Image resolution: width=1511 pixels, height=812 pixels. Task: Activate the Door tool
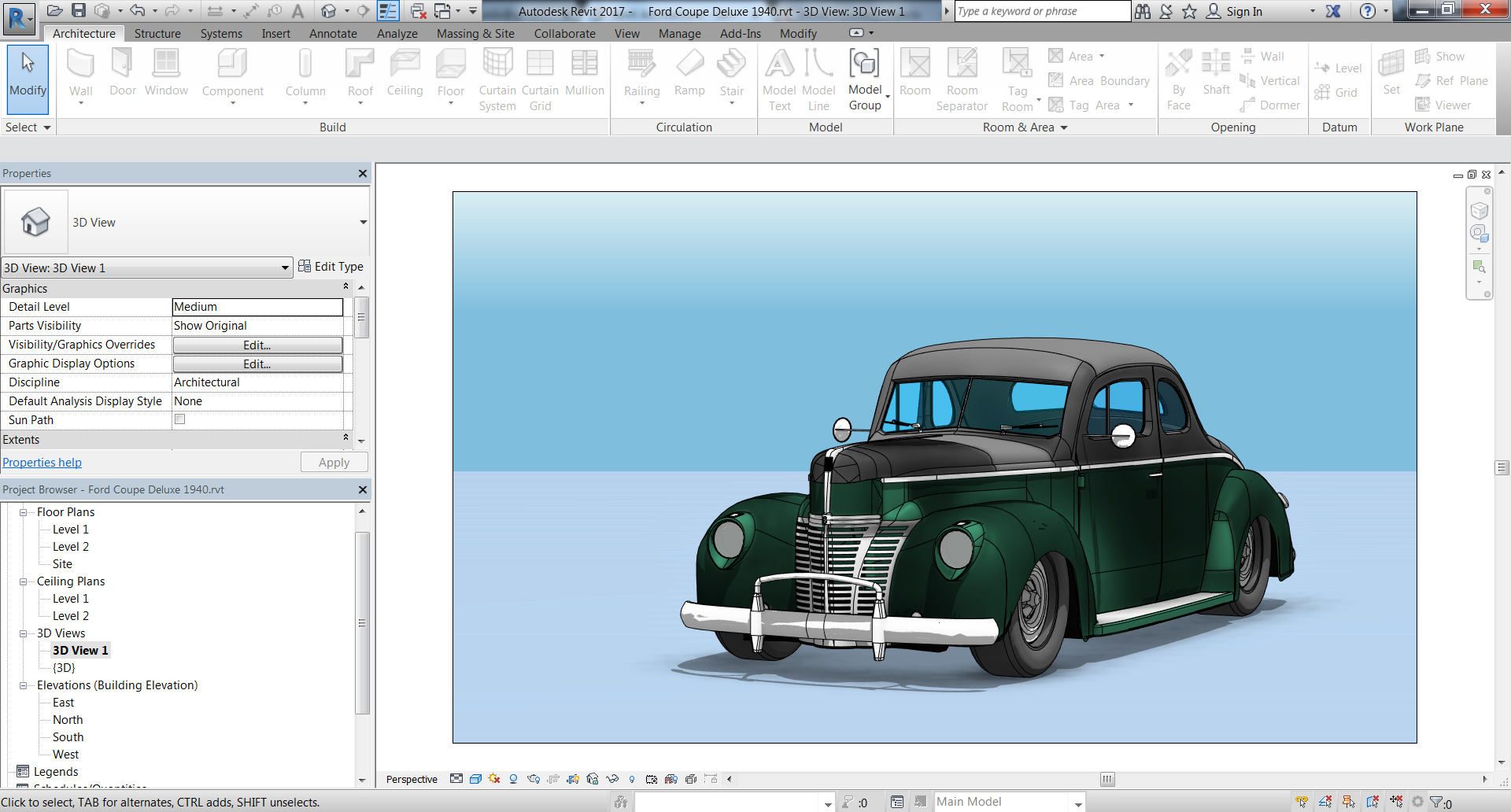coord(123,75)
